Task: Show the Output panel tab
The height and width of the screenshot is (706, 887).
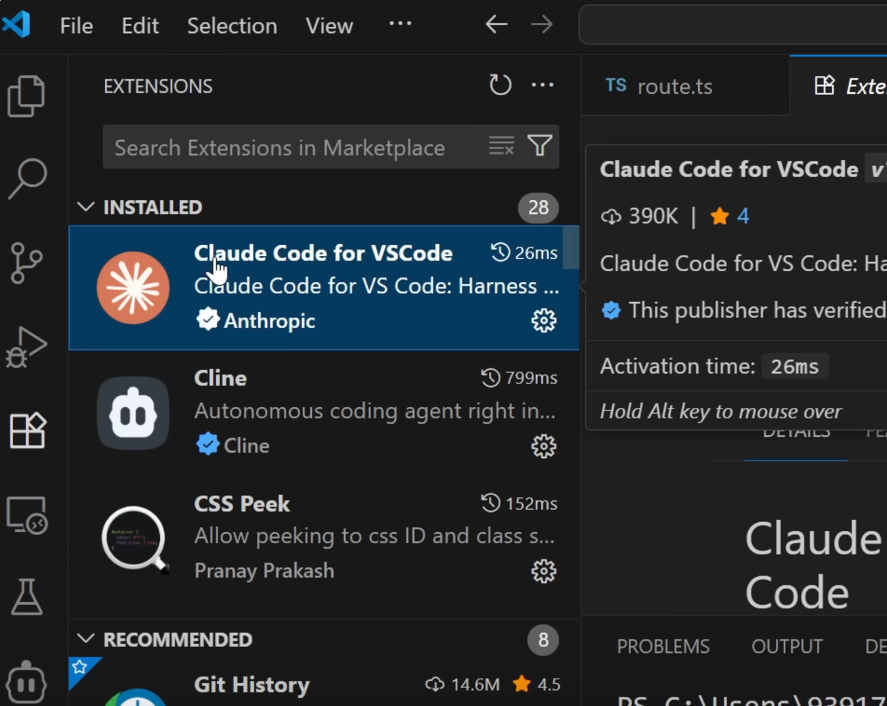Action: click(787, 647)
